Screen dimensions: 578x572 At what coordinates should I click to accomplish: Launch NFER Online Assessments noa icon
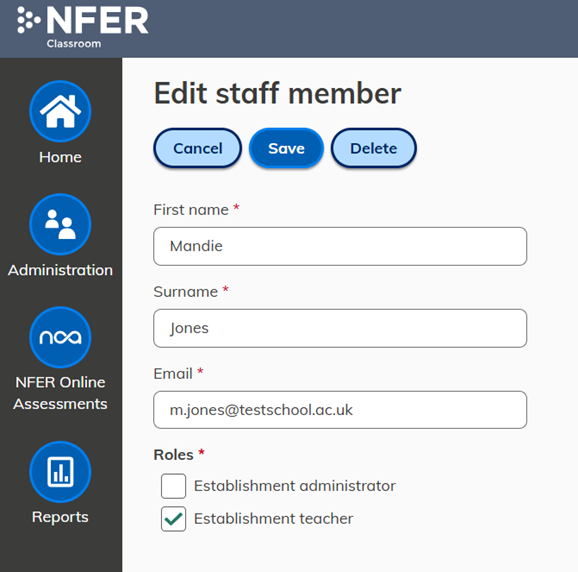[60, 337]
